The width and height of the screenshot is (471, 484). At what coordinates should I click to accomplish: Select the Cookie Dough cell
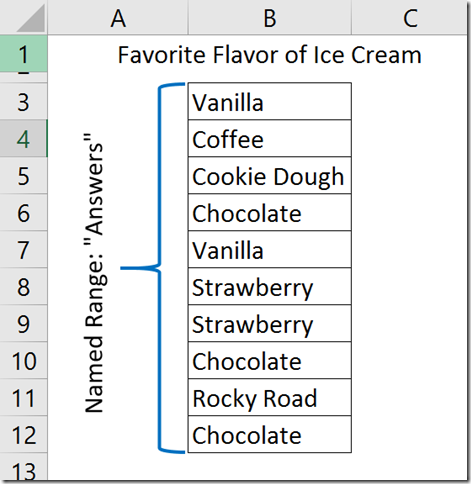pos(270,175)
